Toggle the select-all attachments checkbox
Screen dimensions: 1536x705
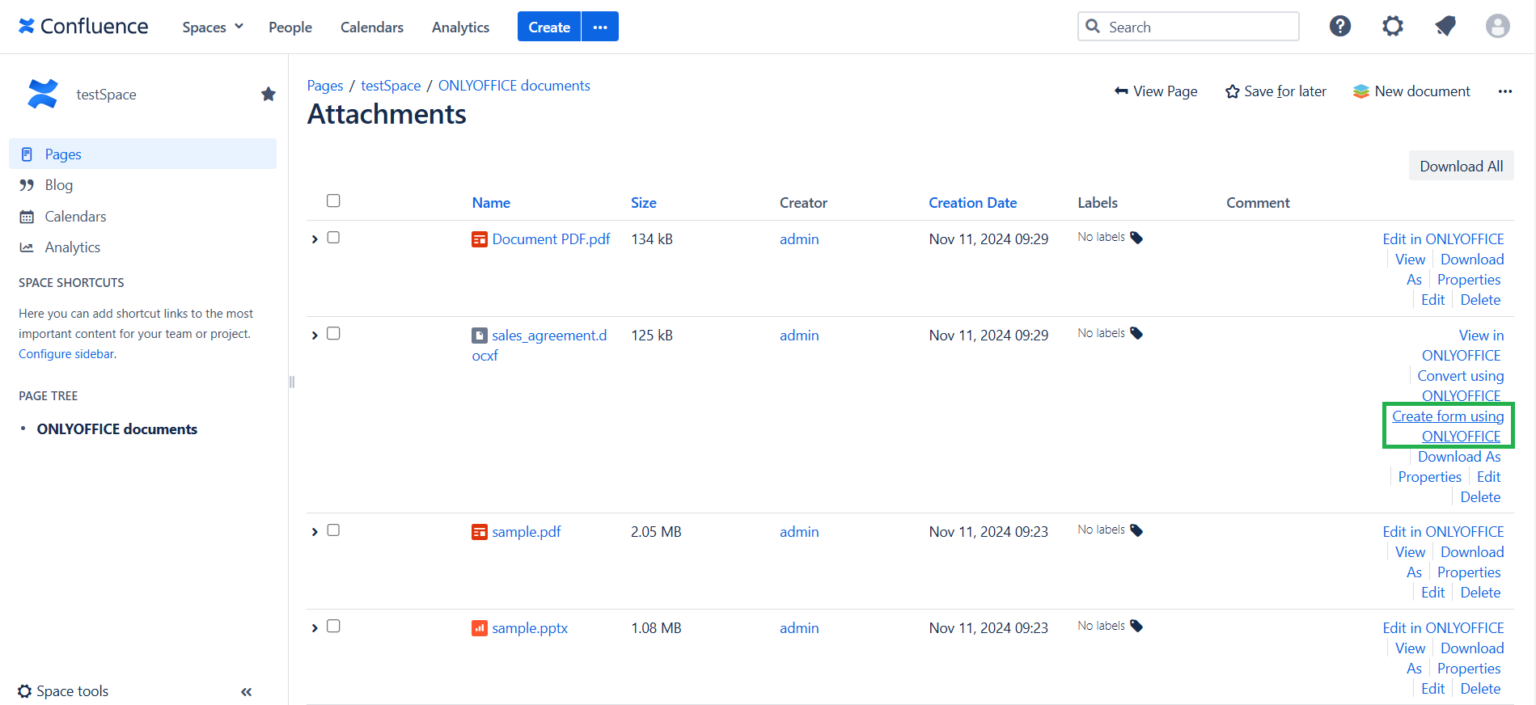pyautogui.click(x=333, y=200)
